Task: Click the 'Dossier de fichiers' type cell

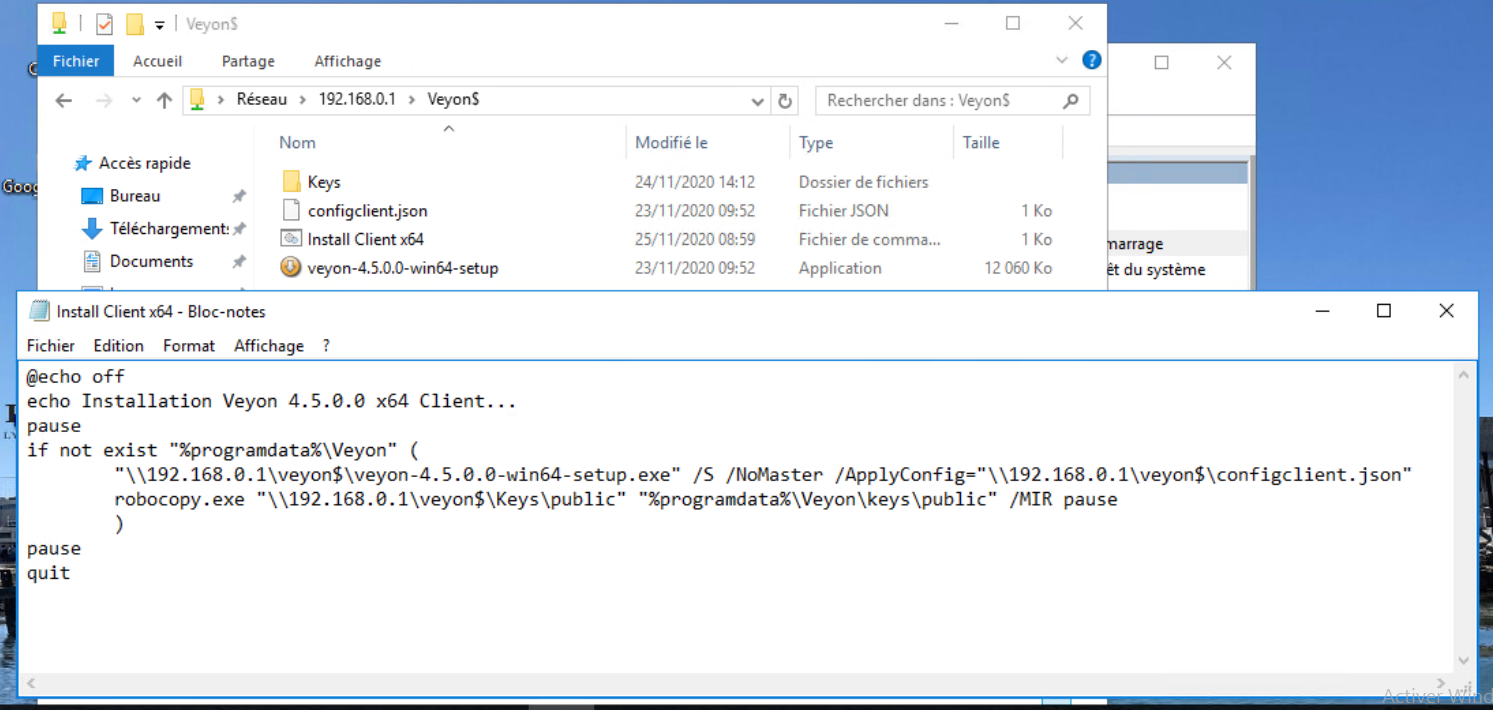Action: (x=863, y=182)
